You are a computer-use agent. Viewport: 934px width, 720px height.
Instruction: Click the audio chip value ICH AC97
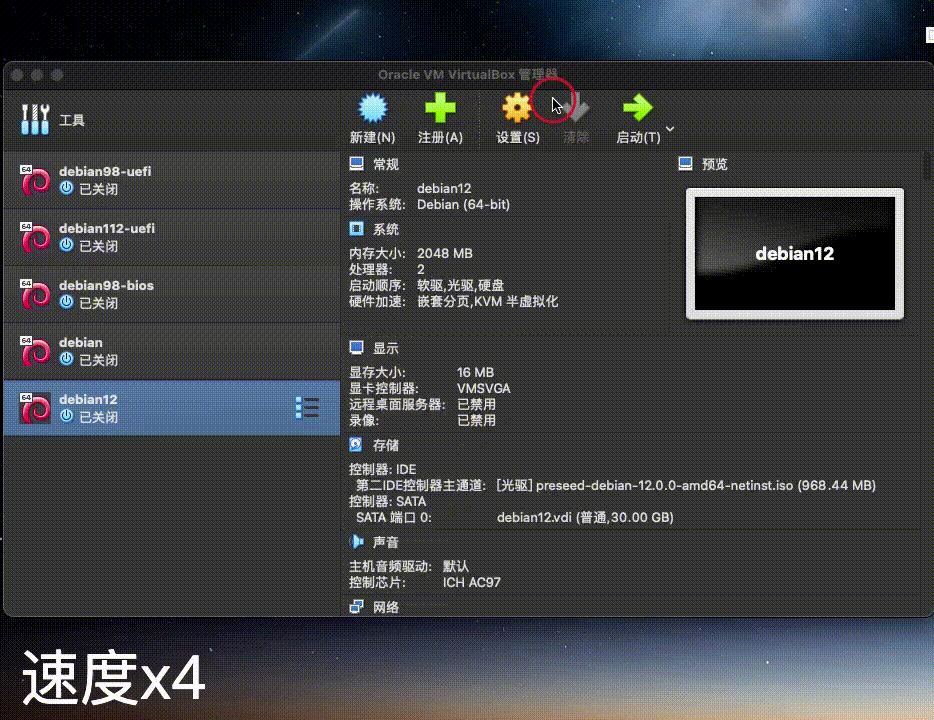click(x=471, y=582)
